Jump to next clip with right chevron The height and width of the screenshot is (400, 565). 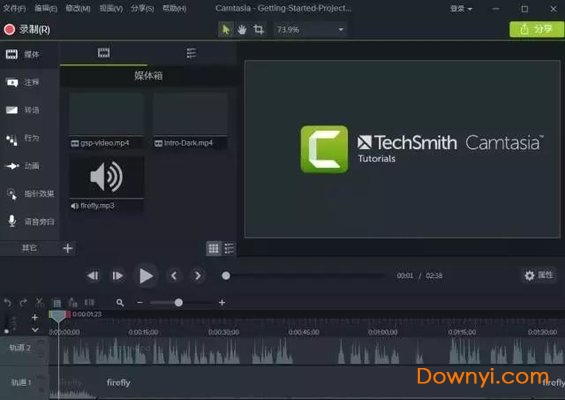197,276
